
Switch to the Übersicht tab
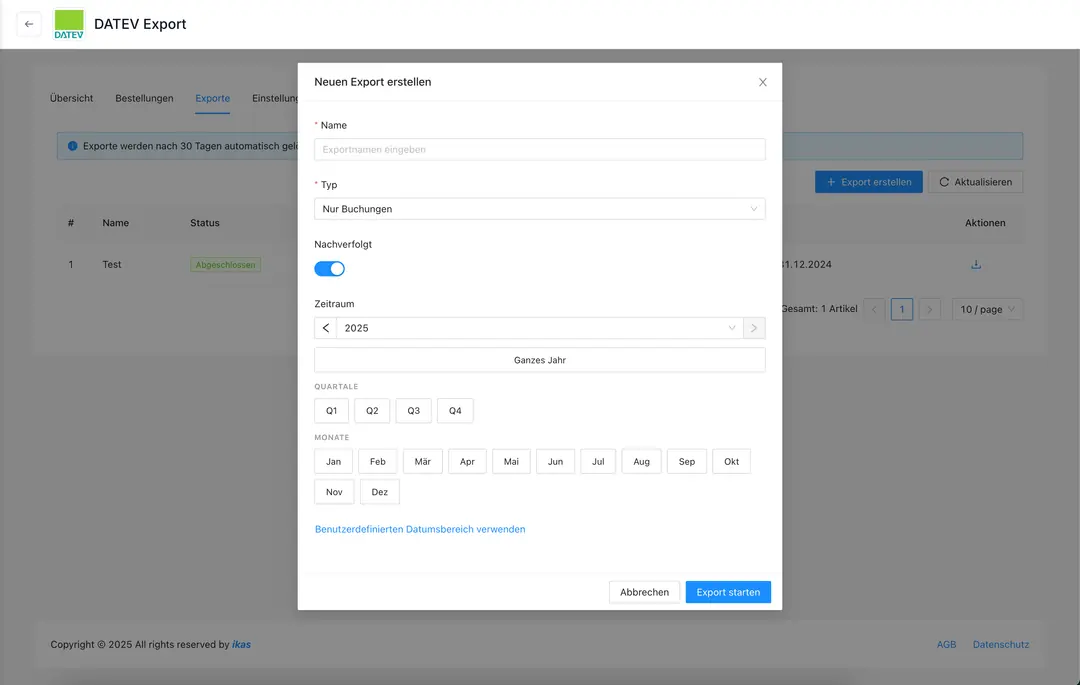pos(72,98)
